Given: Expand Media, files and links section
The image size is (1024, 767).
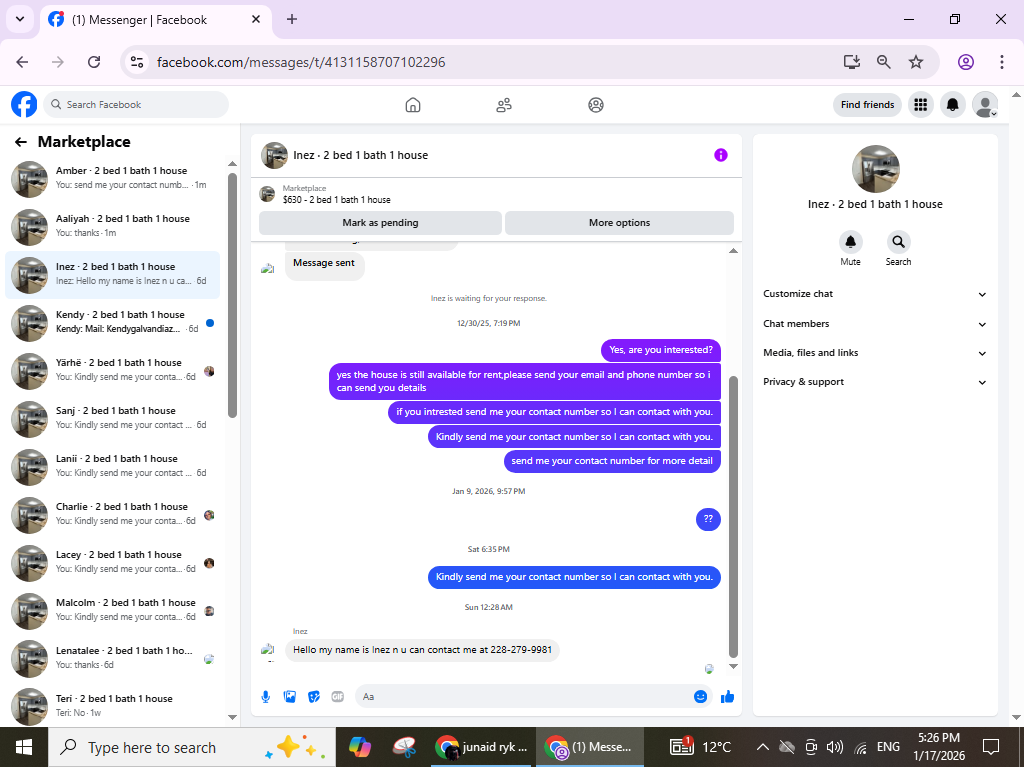Looking at the screenshot, I should pos(875,353).
